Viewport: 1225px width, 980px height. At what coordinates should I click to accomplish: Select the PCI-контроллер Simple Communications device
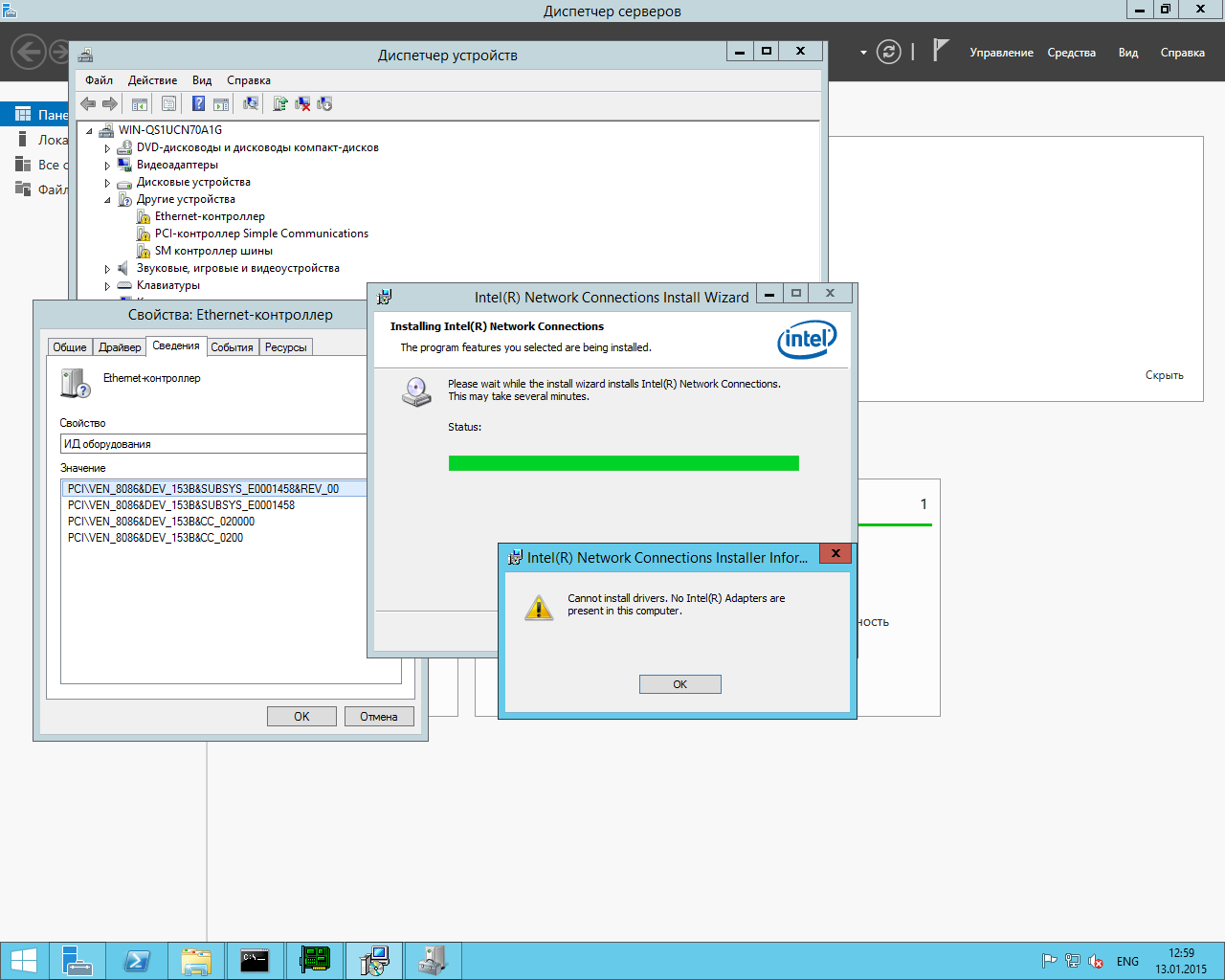(261, 234)
